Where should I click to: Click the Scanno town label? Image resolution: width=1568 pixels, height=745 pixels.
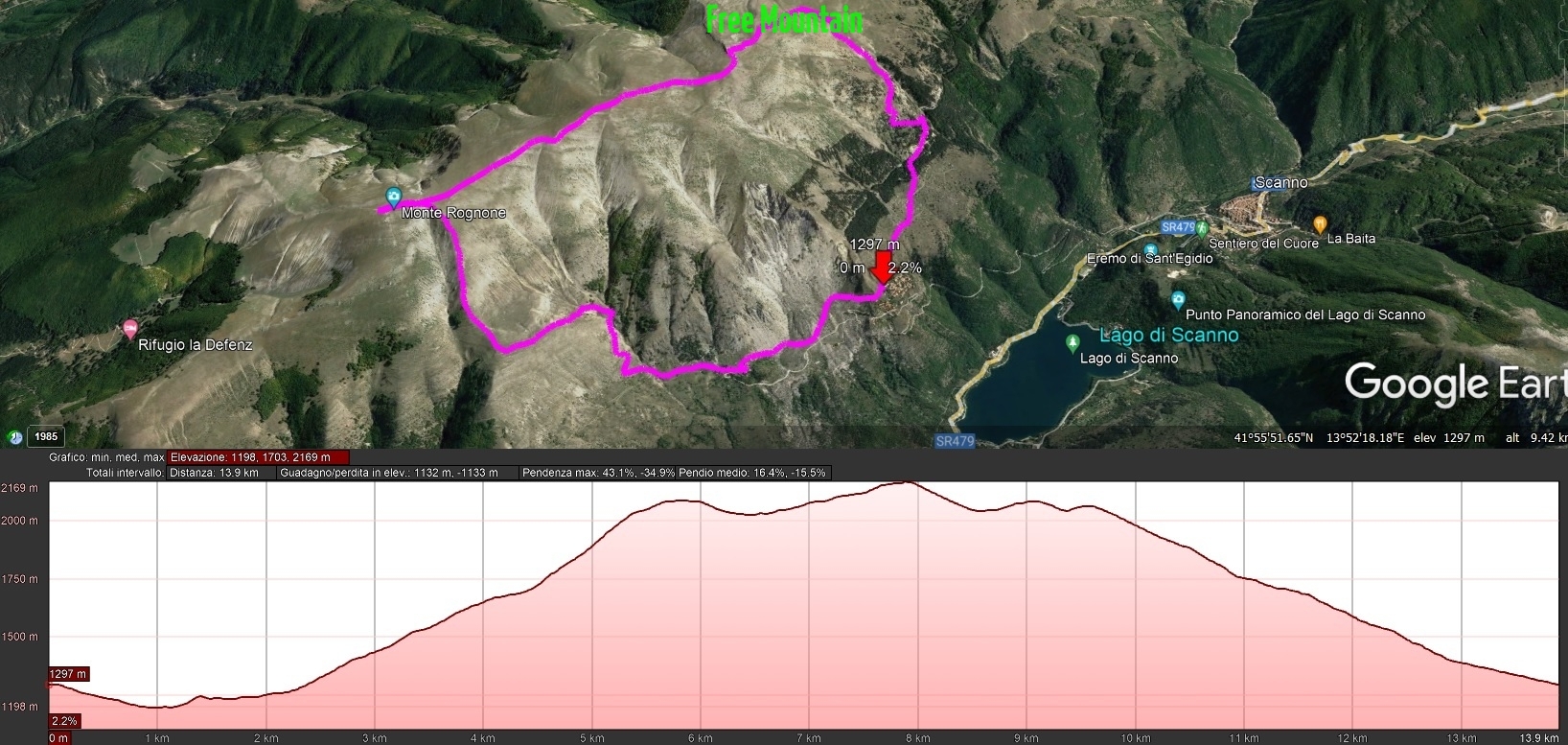tap(1280, 182)
